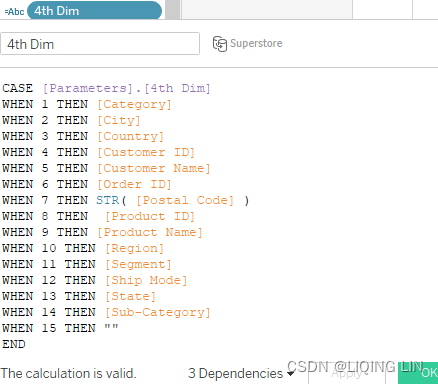This screenshot has width=438, height=384.
Task: Click 'The calculation is valid.' status text
Action: pos(69,373)
